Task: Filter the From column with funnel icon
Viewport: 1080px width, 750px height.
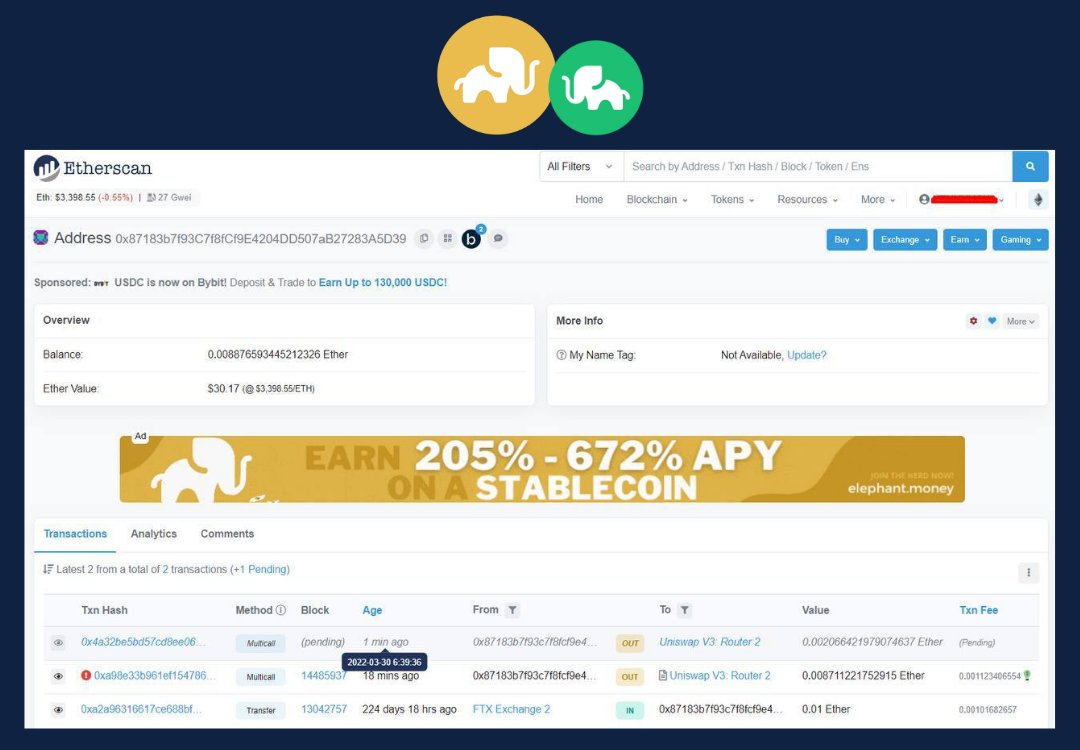Action: tap(512, 610)
